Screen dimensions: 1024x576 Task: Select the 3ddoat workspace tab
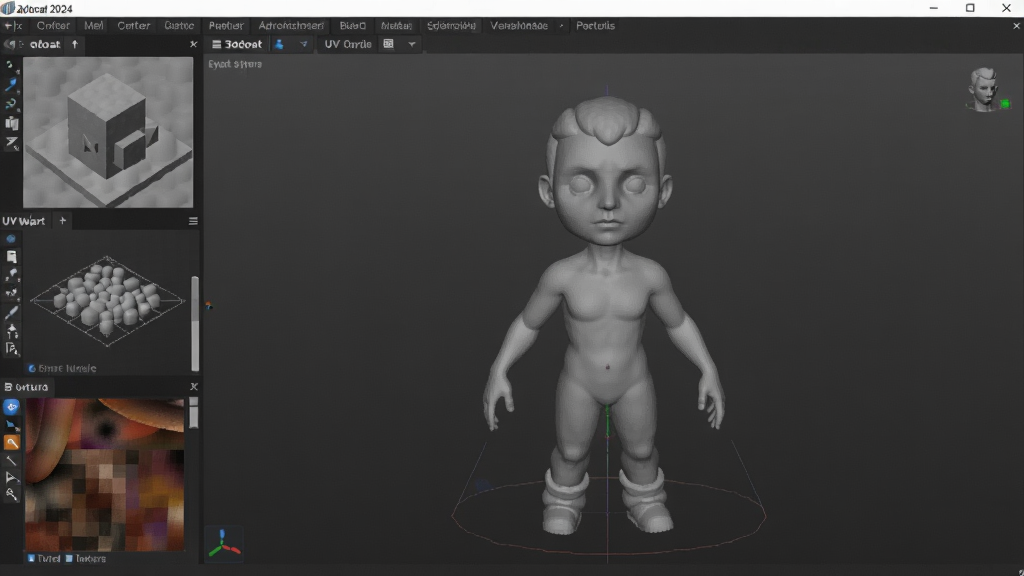236,44
